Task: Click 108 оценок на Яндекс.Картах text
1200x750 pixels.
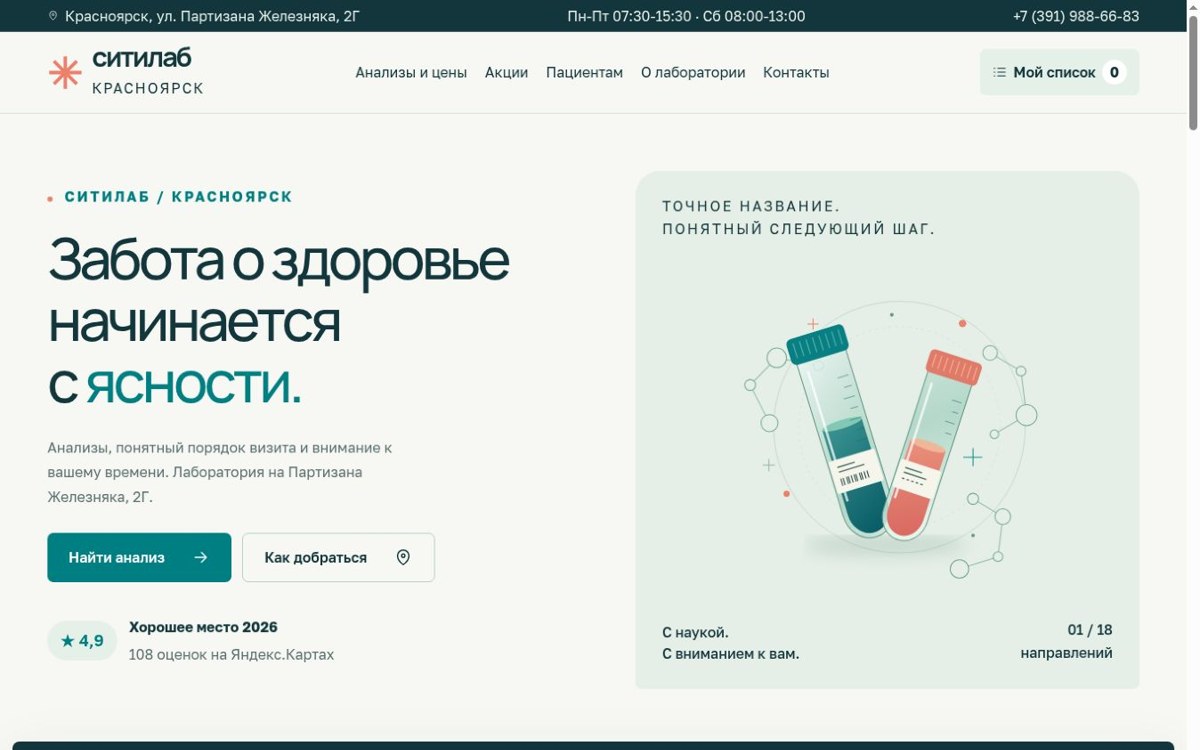Action: pyautogui.click(x=231, y=654)
